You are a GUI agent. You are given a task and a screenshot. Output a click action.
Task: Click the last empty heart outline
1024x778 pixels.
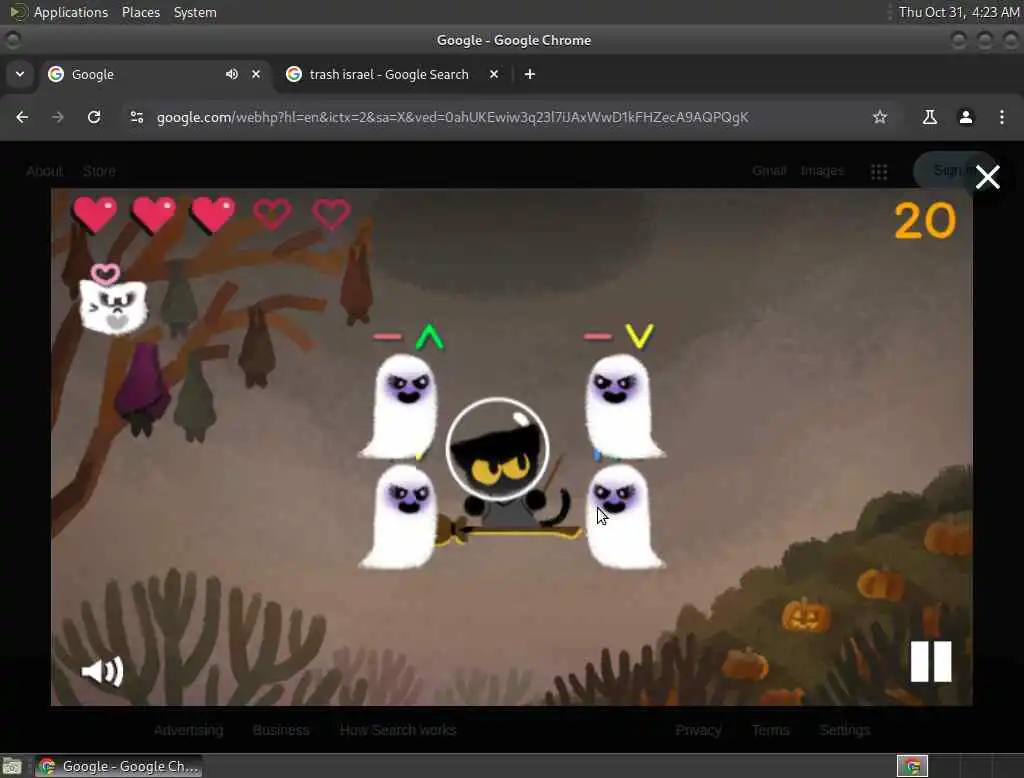point(331,214)
